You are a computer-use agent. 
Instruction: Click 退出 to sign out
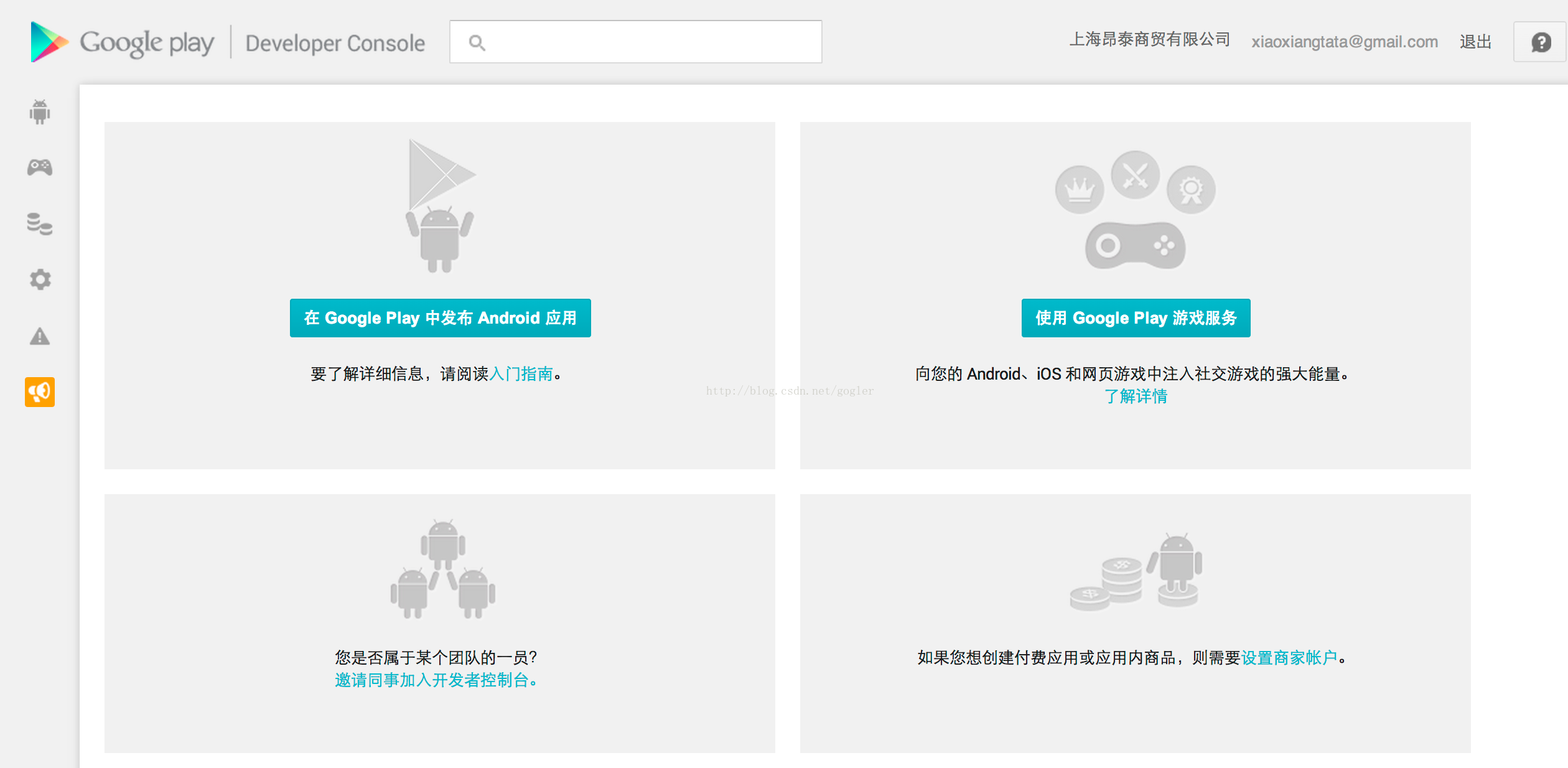click(x=1475, y=42)
